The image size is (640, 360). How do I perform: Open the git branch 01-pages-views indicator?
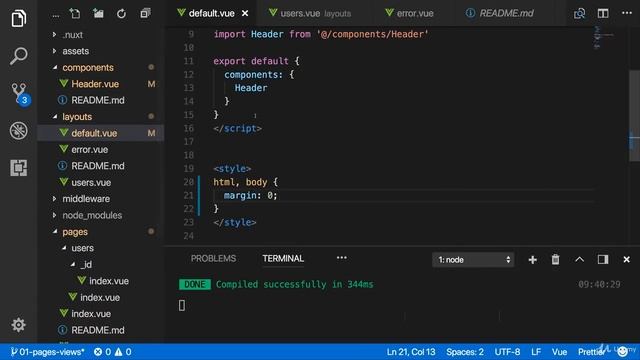(x=47, y=352)
